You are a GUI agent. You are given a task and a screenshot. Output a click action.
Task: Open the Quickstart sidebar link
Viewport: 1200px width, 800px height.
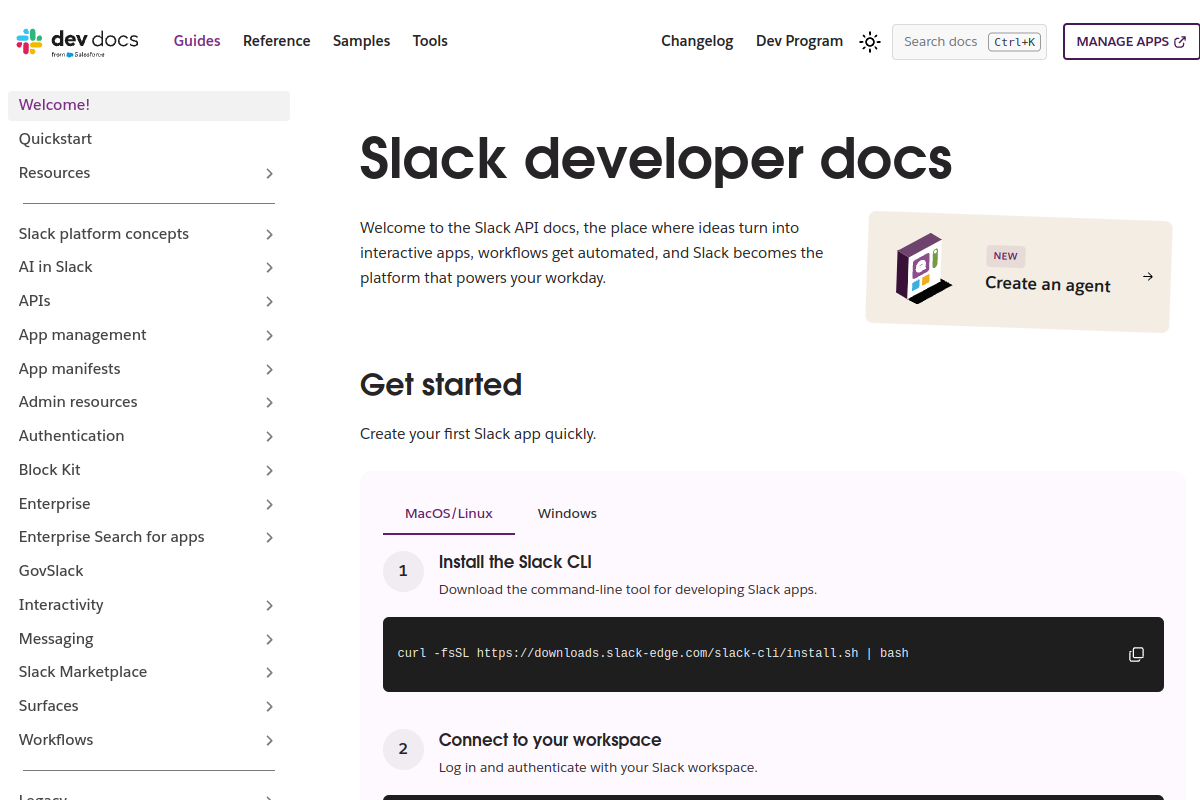tap(149, 139)
